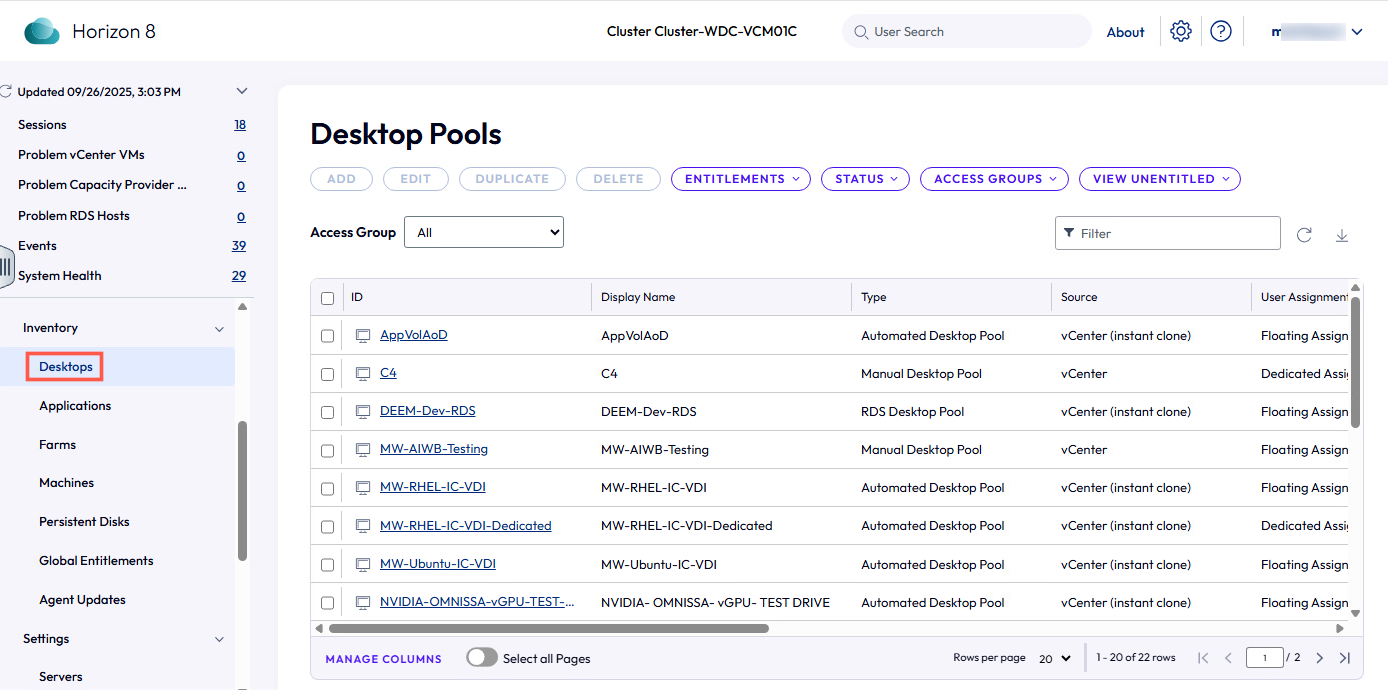Go to next page arrow icon
This screenshot has width=1388, height=690.
coord(1319,658)
